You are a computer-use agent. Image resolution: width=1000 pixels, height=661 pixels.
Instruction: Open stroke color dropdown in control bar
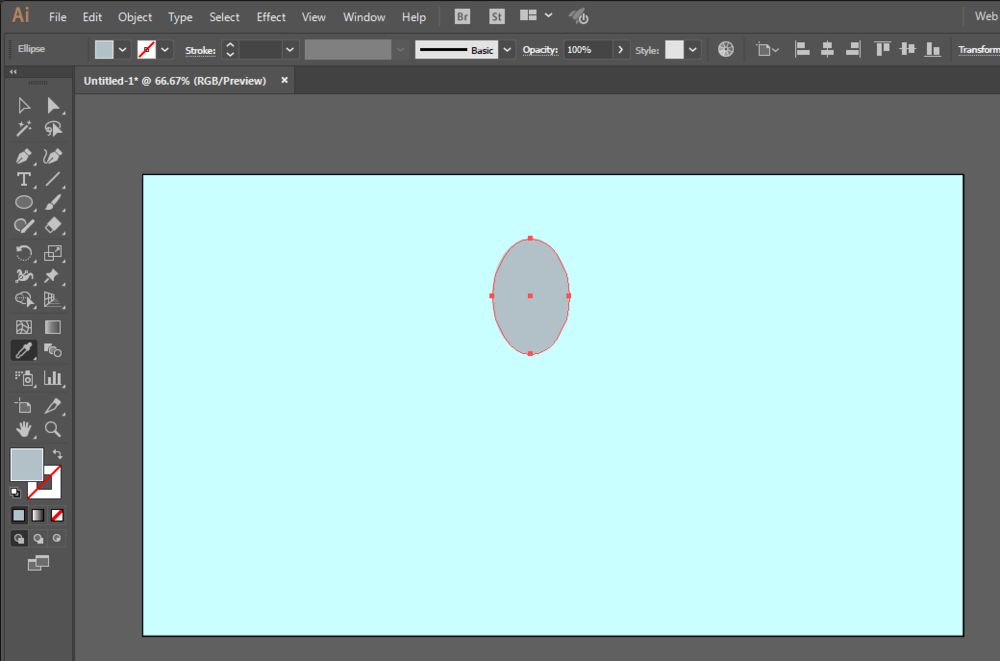[x=165, y=50]
